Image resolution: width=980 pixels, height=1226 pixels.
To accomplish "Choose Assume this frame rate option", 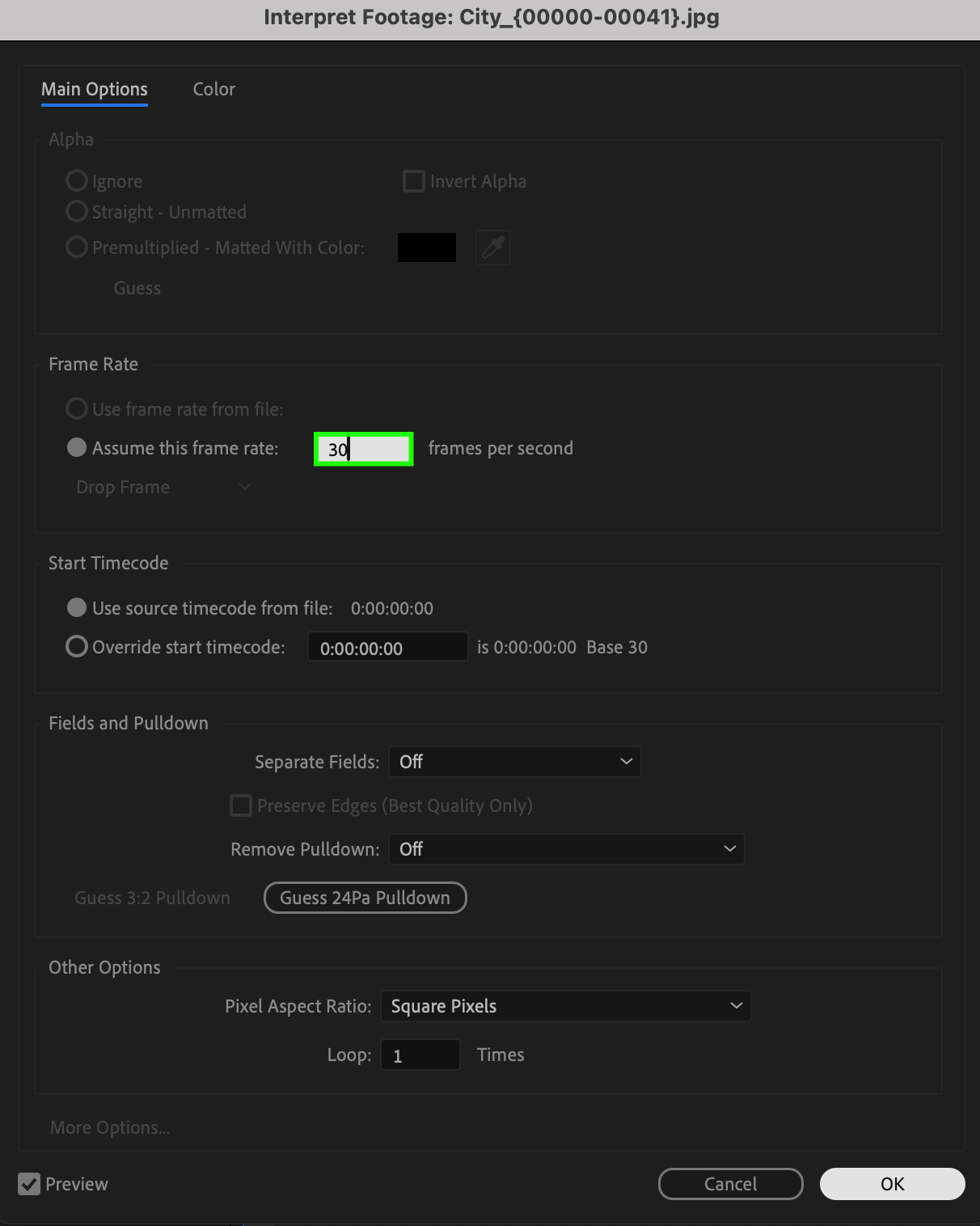I will click(77, 448).
